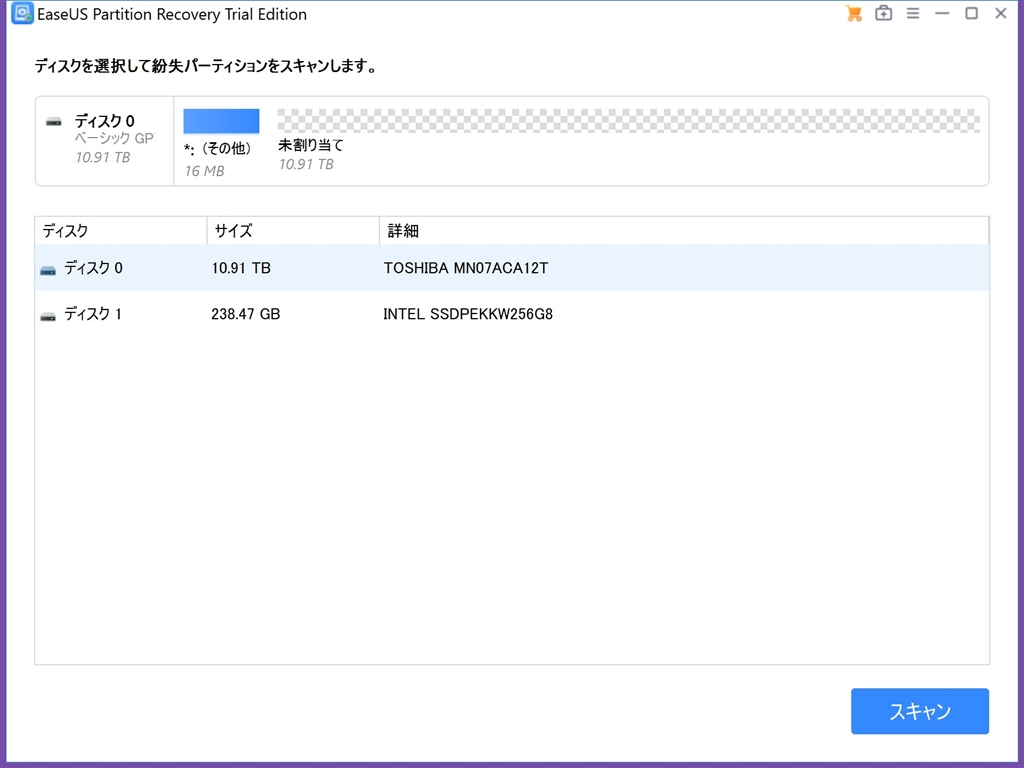Click the EaseUS app logo icon
Viewport: 1024px width, 768px height.
(x=22, y=14)
